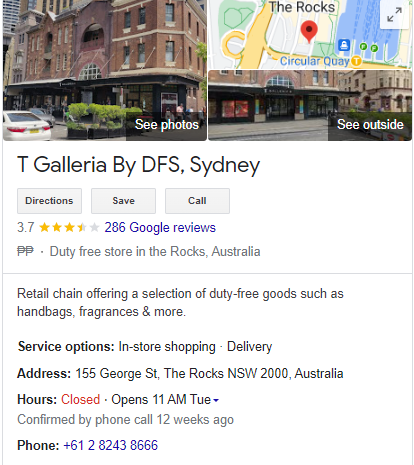
Task: Get Directions to T Galleria
Action: point(49,201)
